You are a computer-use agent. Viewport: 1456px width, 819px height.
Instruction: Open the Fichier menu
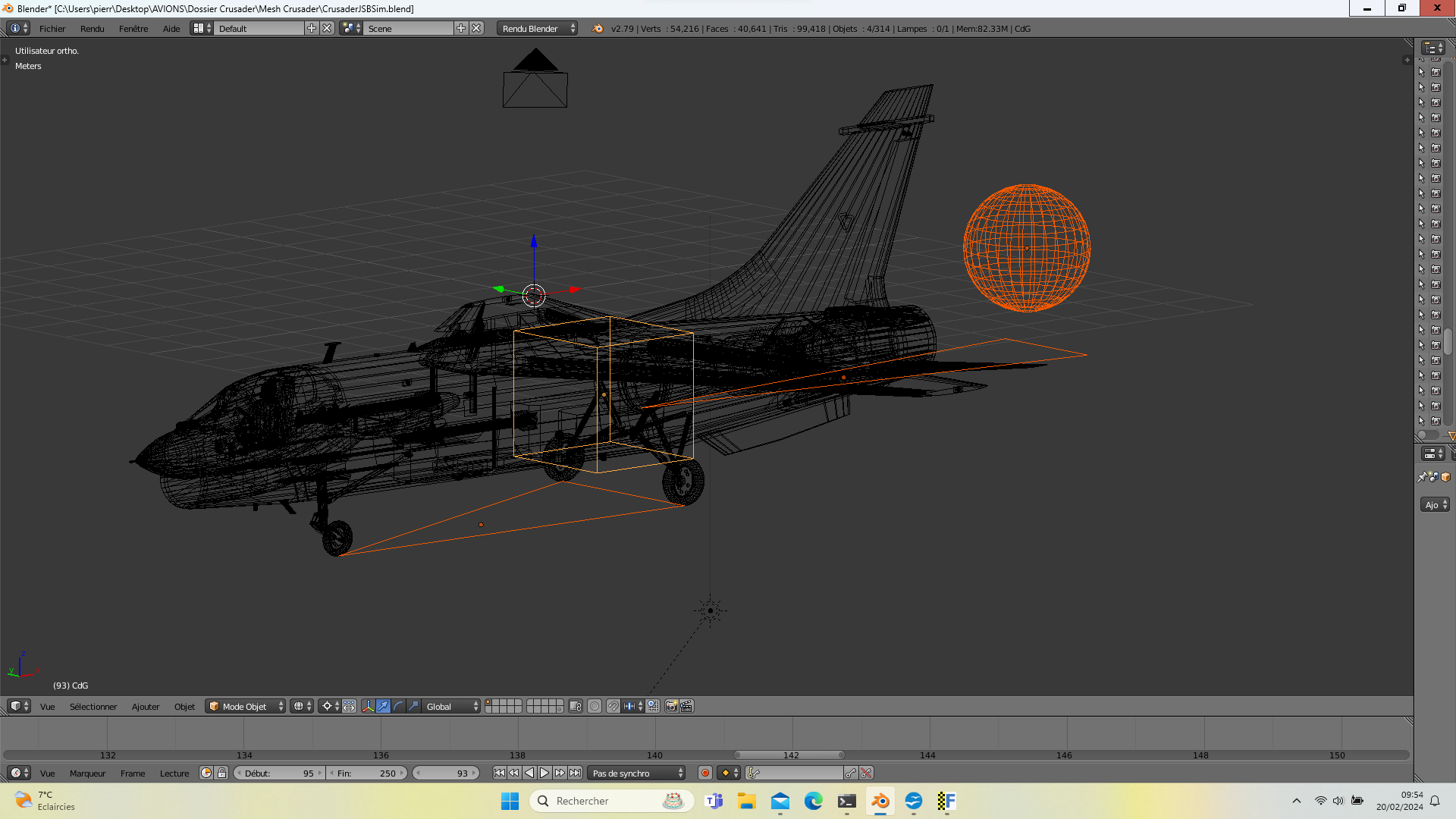coord(52,29)
